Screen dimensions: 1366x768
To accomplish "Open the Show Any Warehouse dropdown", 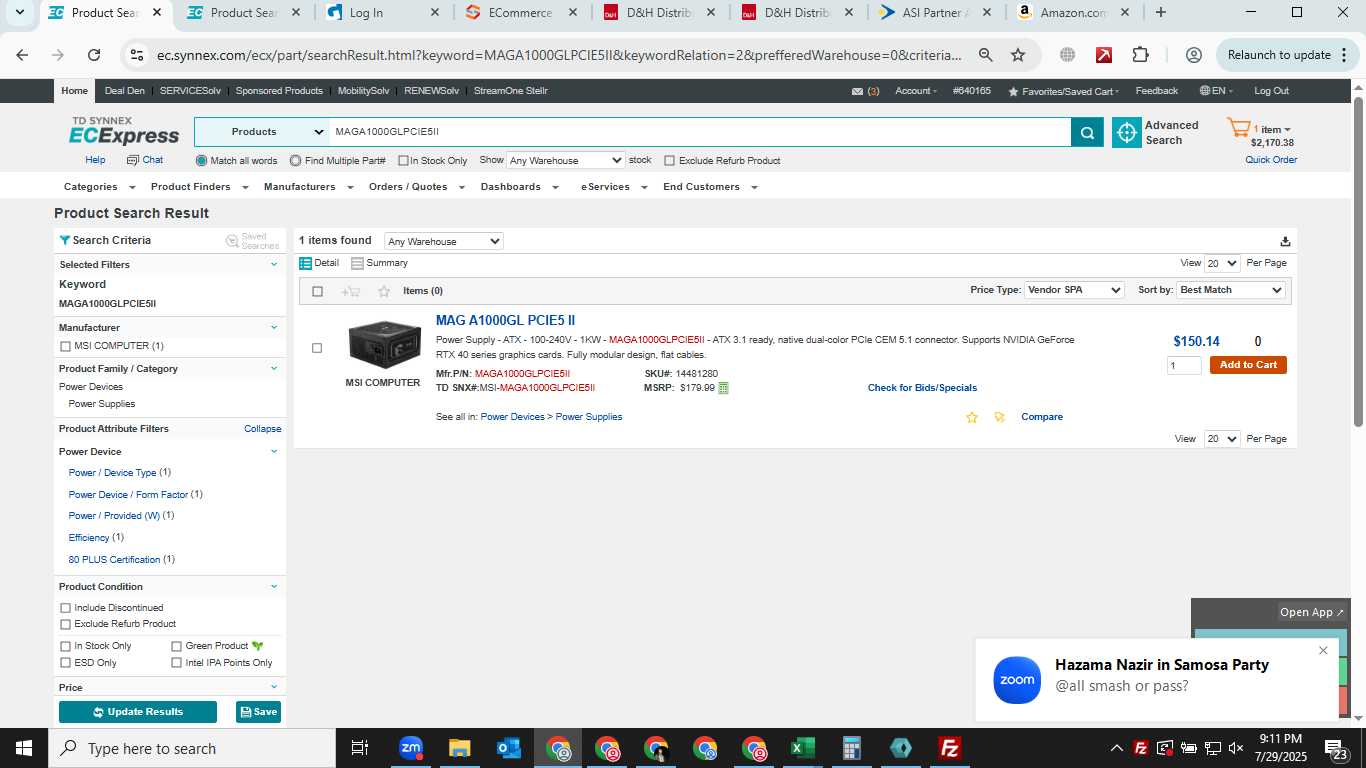I will [566, 160].
